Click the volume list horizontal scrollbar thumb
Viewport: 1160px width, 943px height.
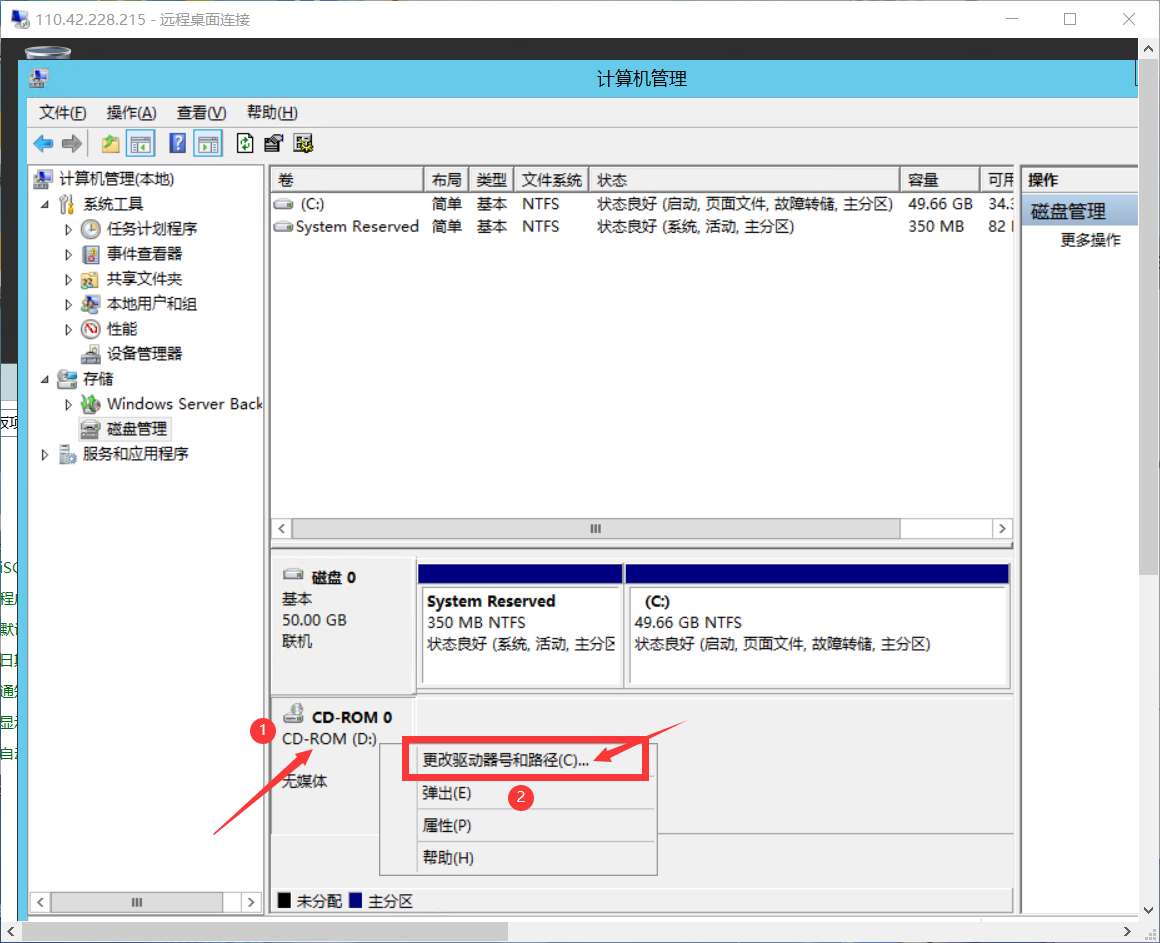pos(595,528)
